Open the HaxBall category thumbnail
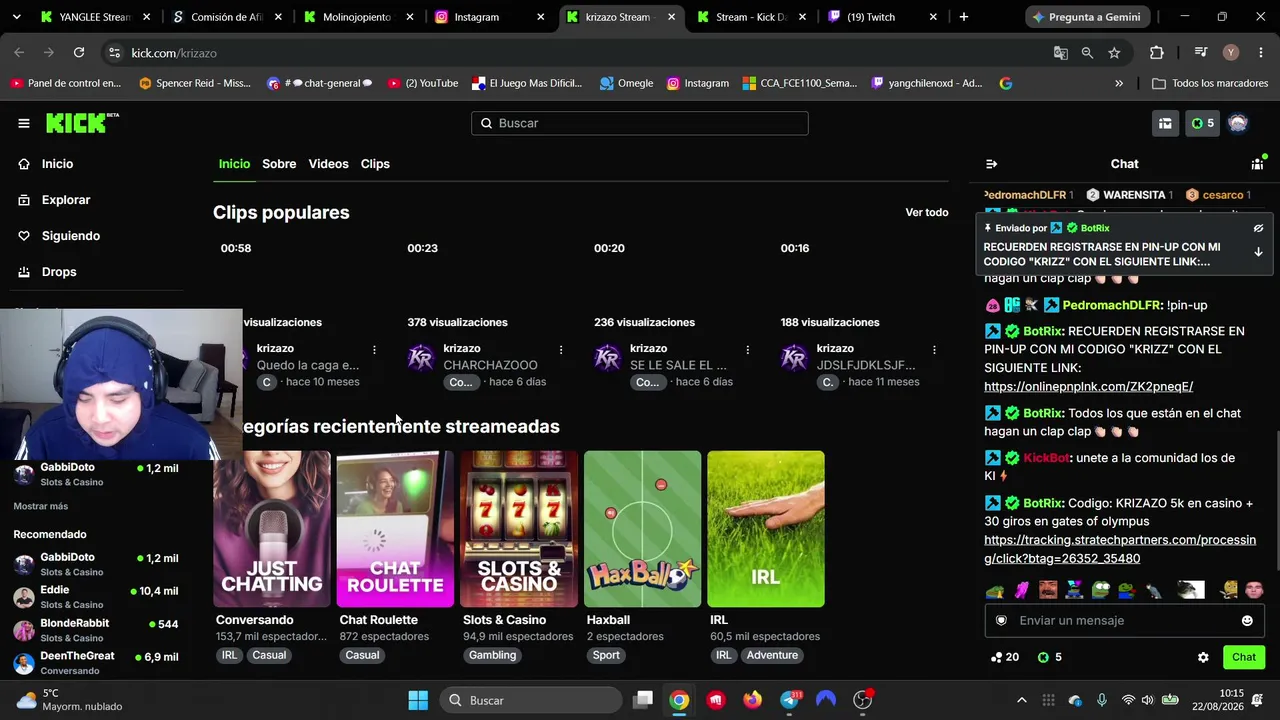 tap(642, 529)
